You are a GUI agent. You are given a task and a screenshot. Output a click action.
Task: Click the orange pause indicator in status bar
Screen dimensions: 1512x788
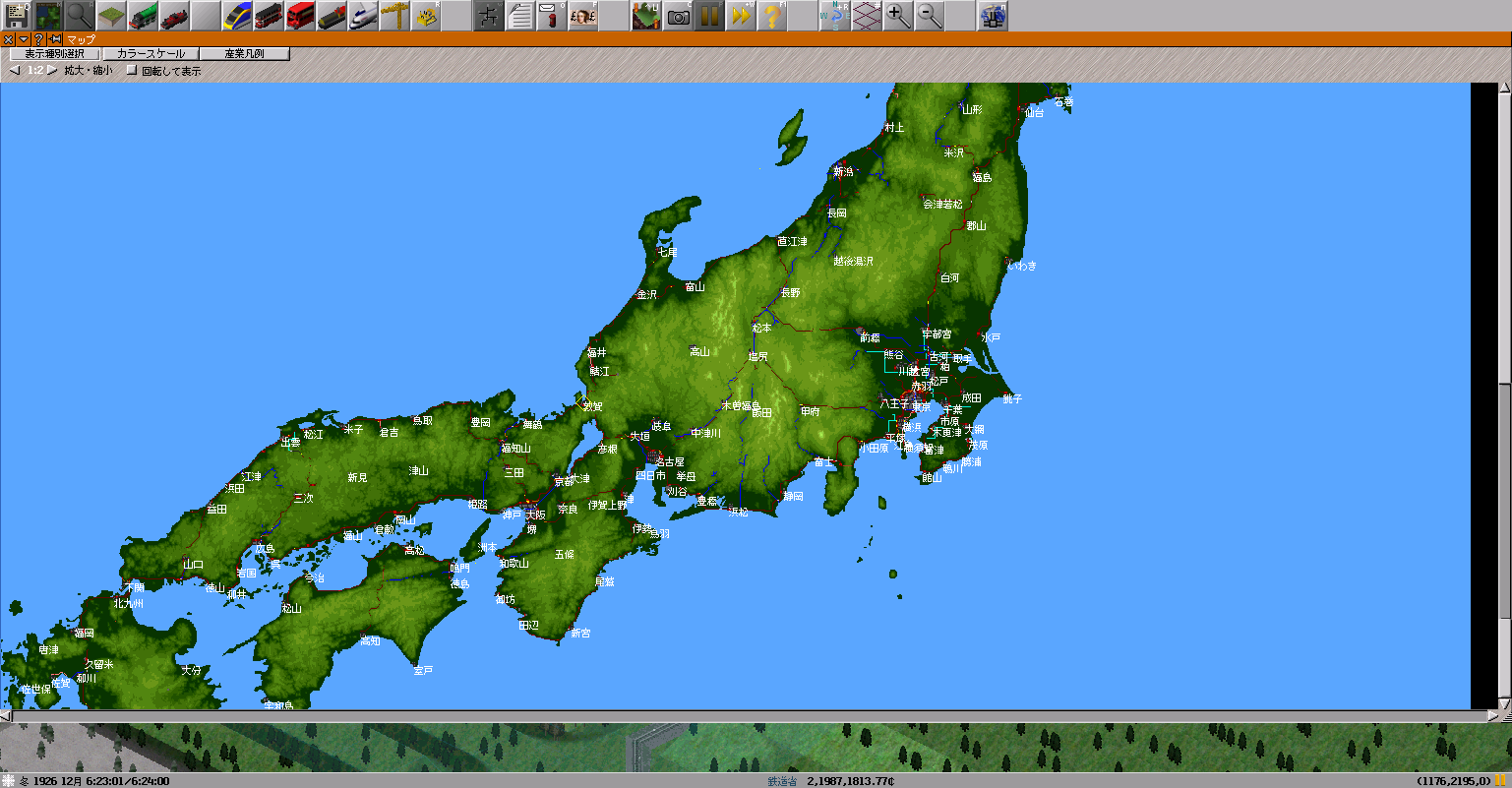click(1500, 781)
